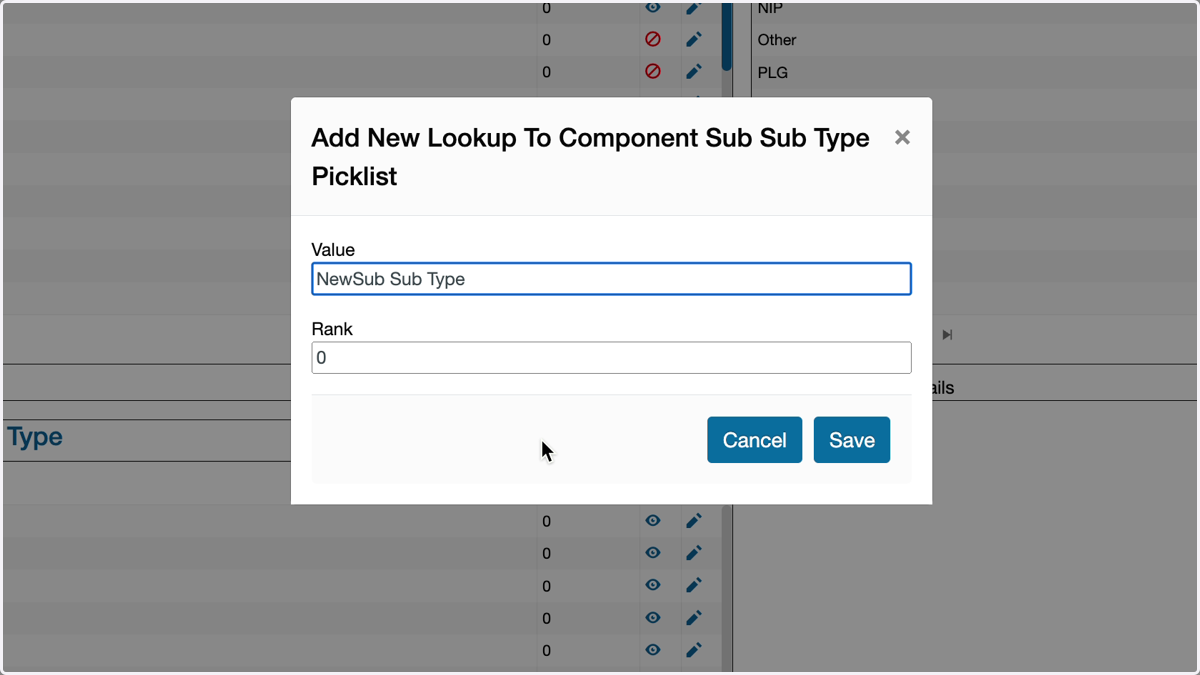The image size is (1200, 675).
Task: Toggle red hidden icon beside Other
Action: (653, 40)
